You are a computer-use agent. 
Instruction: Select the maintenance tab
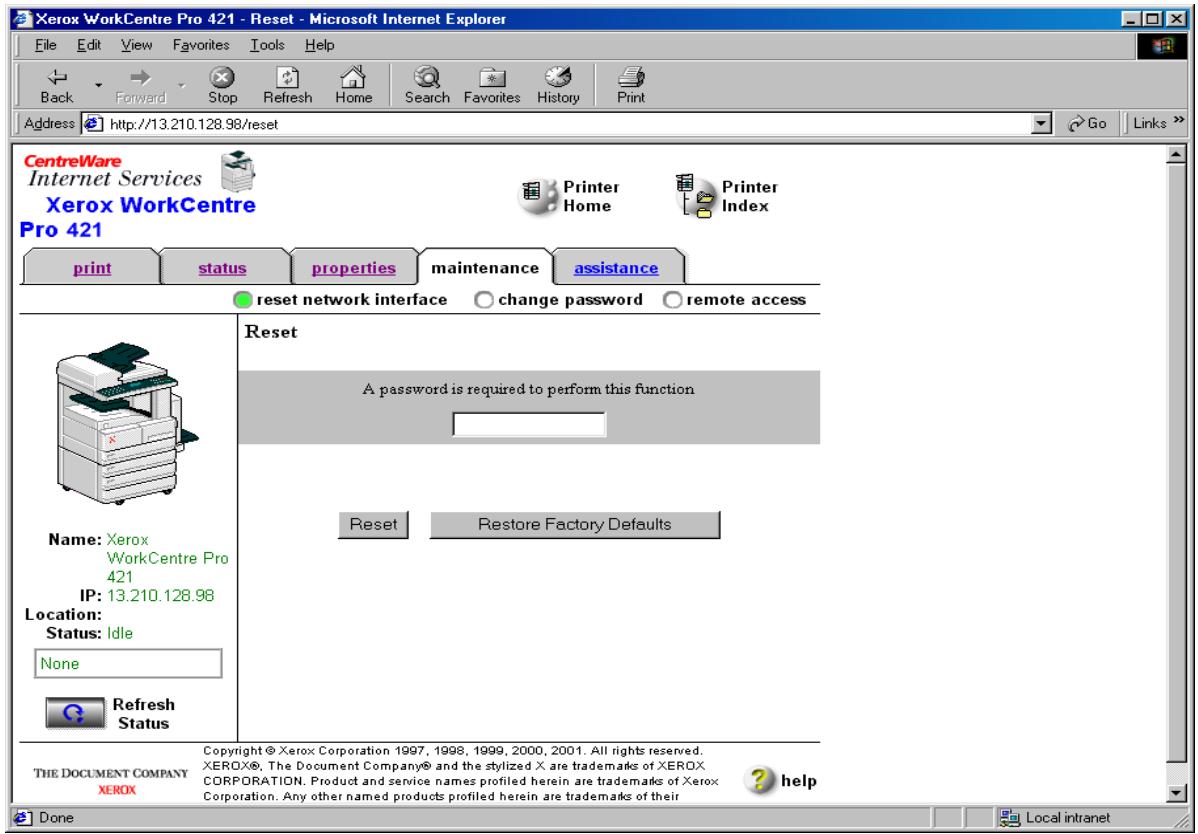(x=485, y=268)
